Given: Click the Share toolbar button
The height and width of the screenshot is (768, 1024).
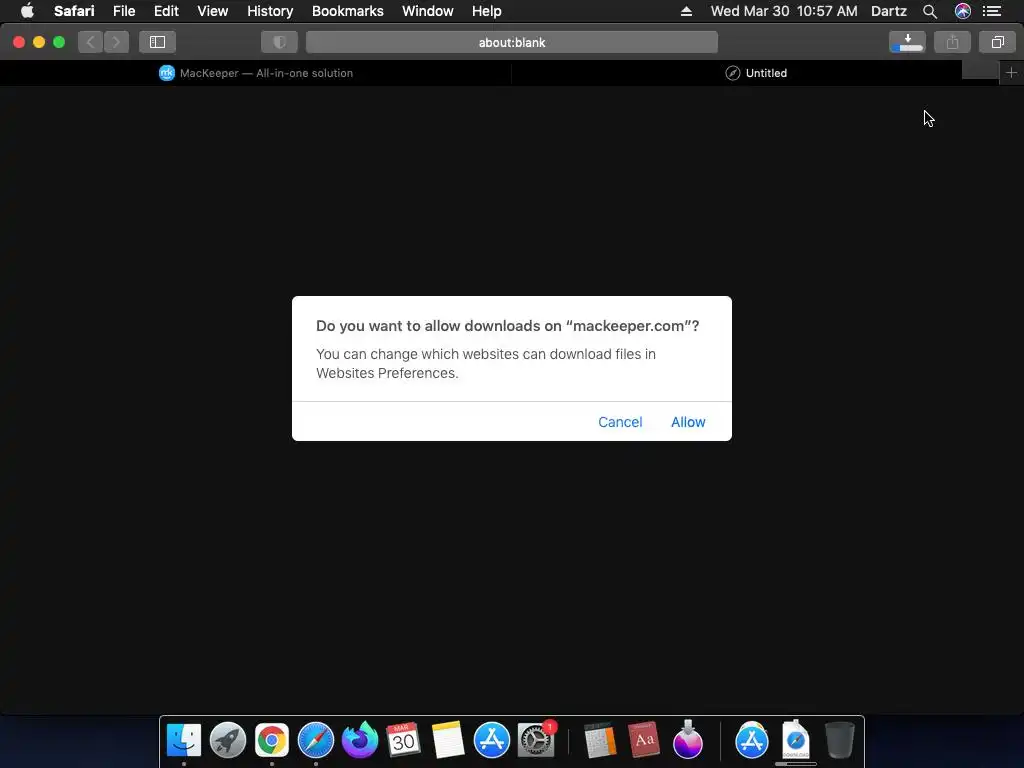Looking at the screenshot, I should [952, 42].
